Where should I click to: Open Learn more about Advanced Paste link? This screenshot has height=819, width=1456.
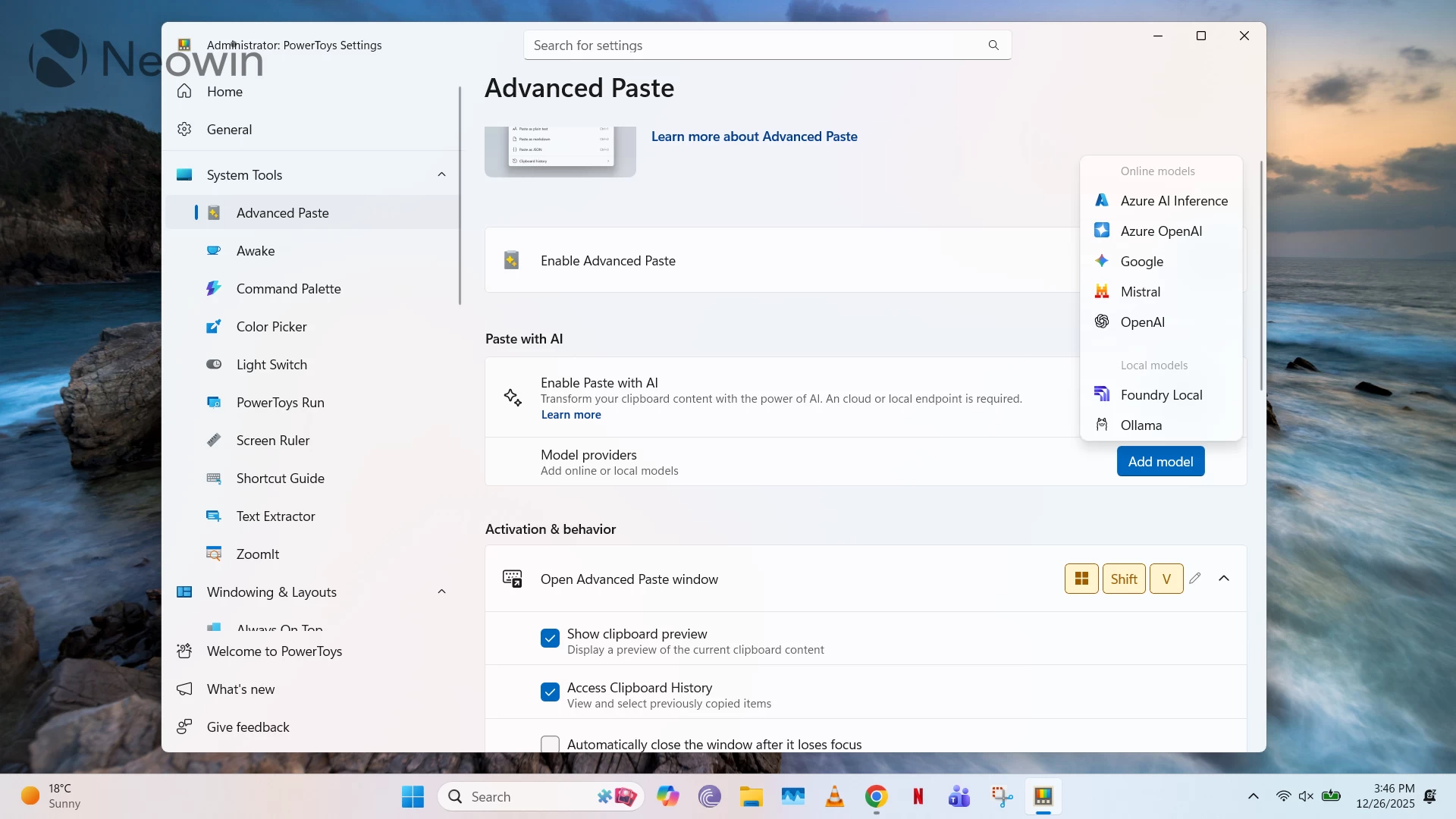pos(754,136)
